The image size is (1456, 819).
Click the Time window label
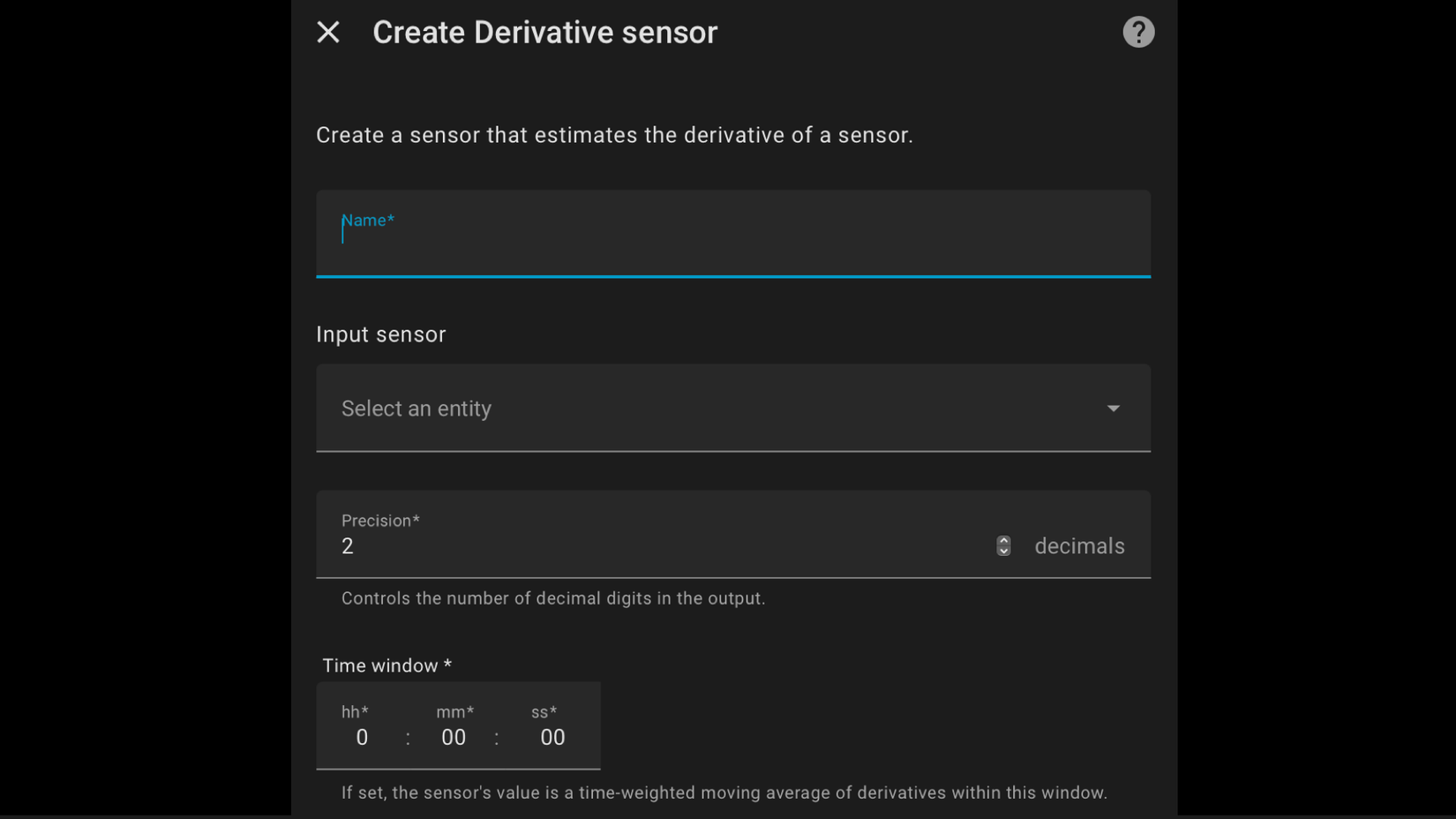pyautogui.click(x=386, y=665)
